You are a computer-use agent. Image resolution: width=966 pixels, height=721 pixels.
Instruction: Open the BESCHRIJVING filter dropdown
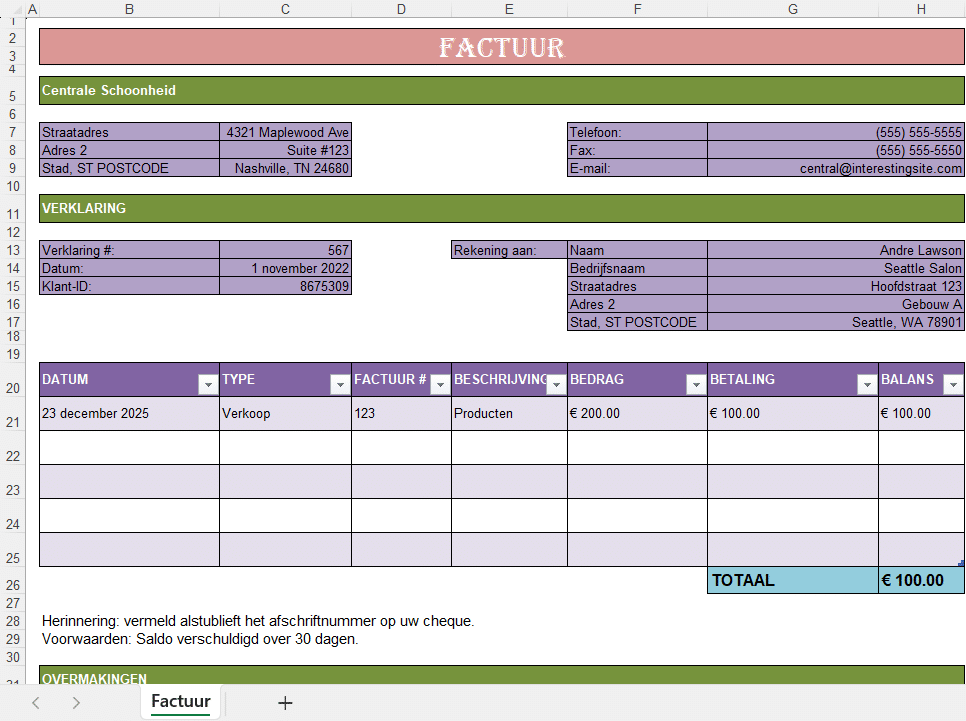[555, 383]
